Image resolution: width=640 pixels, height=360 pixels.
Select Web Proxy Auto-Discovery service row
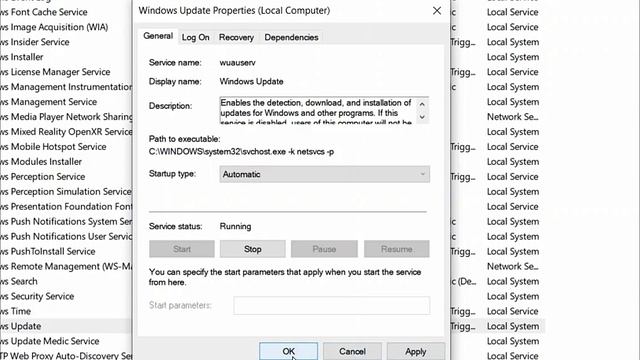pos(66,356)
